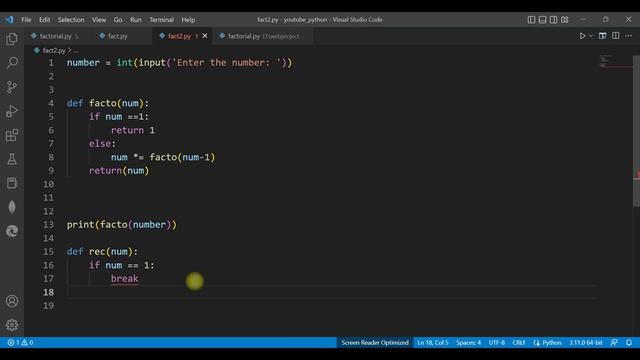Click Screen Reader Optimized in status bar
The image size is (640, 360).
coord(375,342)
